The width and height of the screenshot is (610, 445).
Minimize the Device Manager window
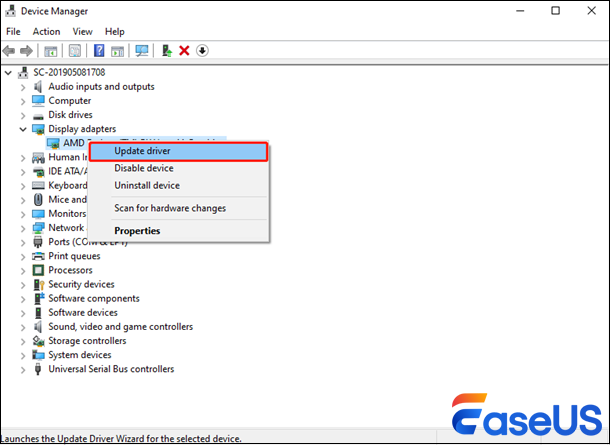520,11
